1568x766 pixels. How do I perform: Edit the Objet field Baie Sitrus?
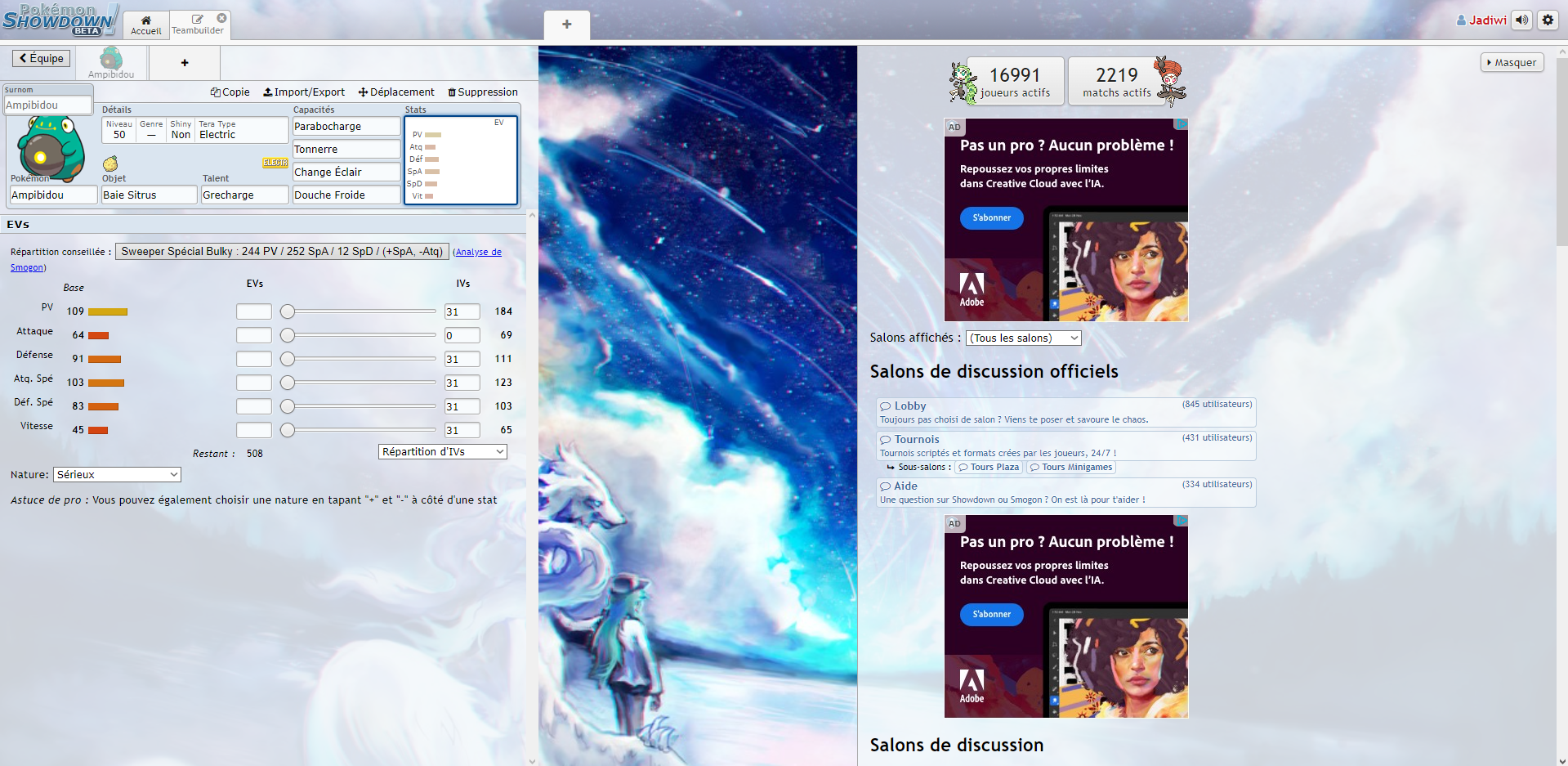coord(149,195)
